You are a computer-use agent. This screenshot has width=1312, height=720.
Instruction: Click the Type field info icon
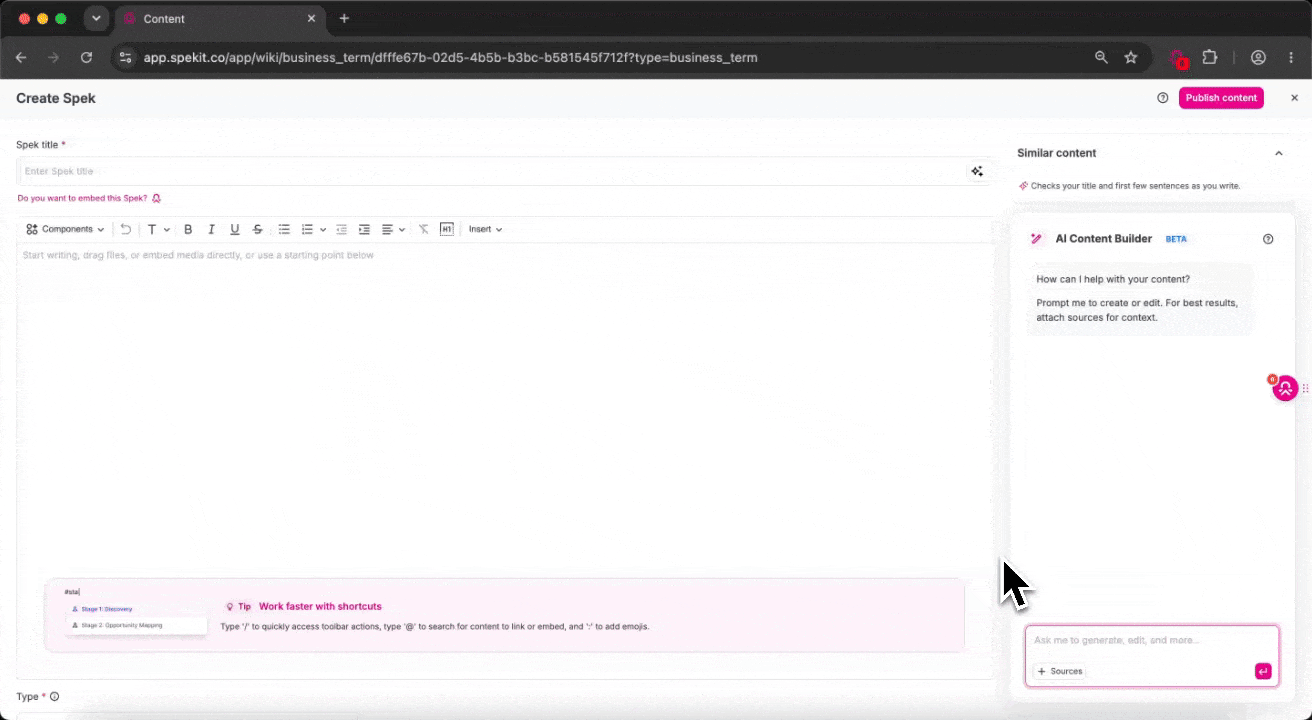coord(54,697)
